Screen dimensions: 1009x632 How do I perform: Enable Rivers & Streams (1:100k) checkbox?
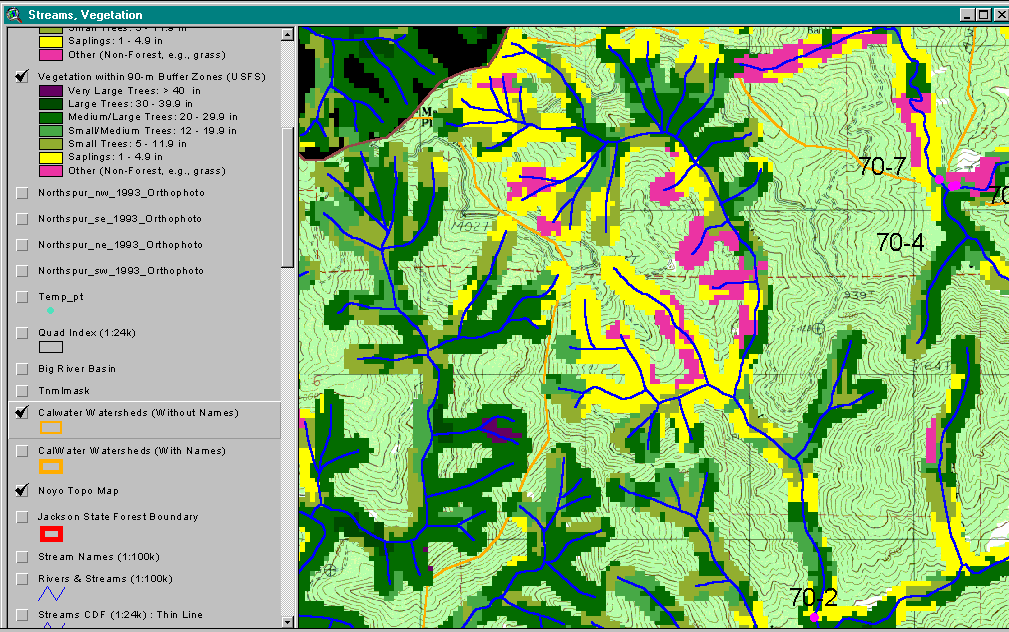(x=22, y=579)
